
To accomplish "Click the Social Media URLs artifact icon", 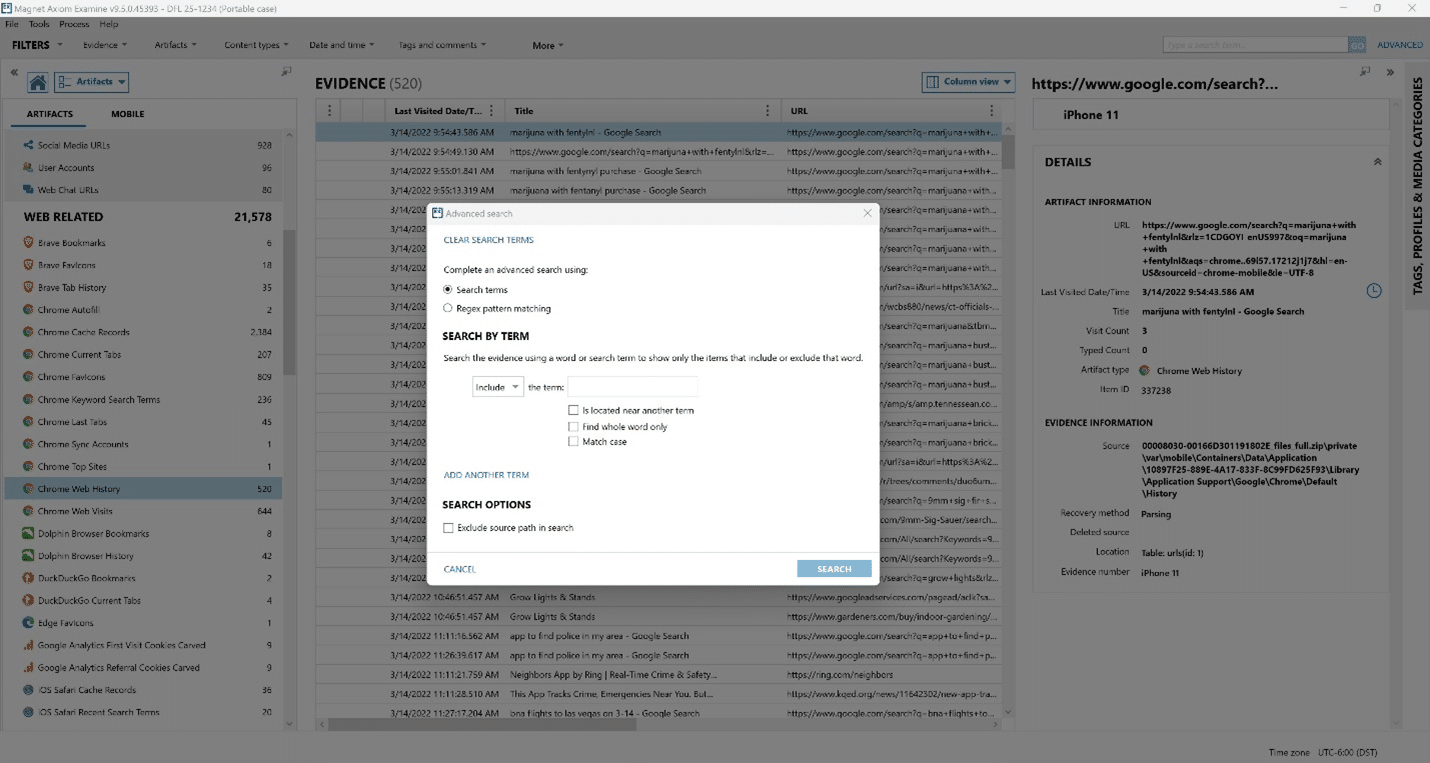I will point(26,144).
